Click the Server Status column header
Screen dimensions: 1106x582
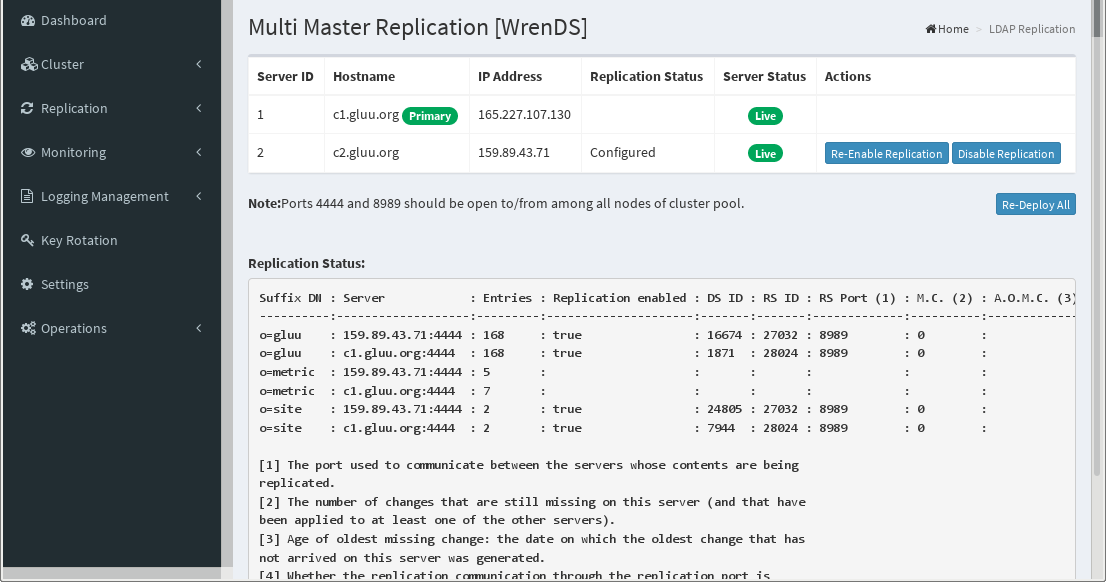pyautogui.click(x=764, y=76)
